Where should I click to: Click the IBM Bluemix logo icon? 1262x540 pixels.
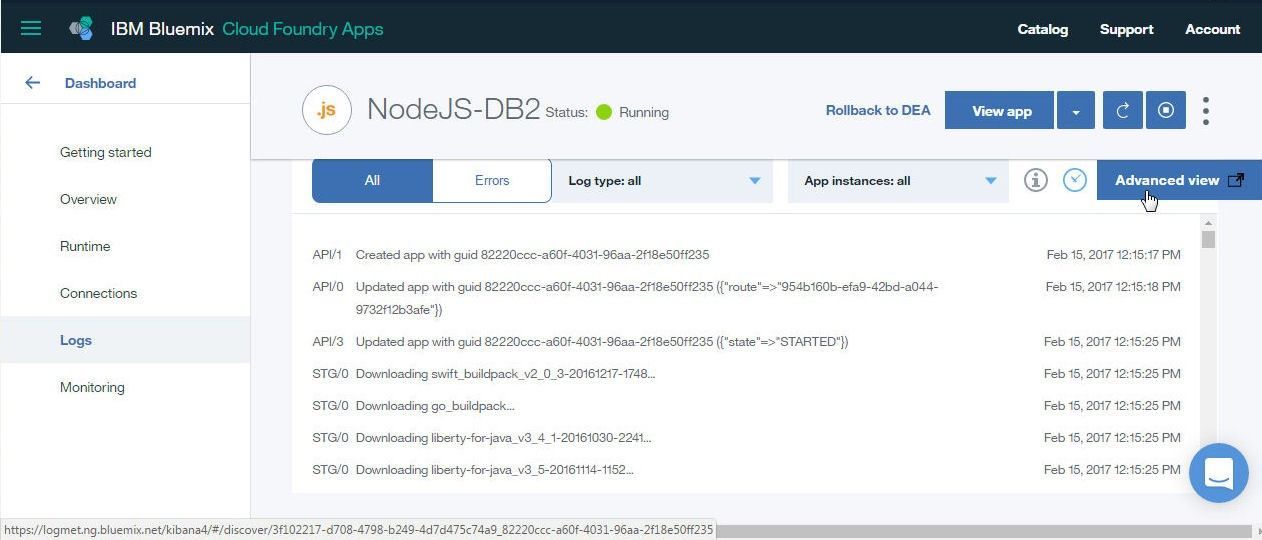(81, 28)
